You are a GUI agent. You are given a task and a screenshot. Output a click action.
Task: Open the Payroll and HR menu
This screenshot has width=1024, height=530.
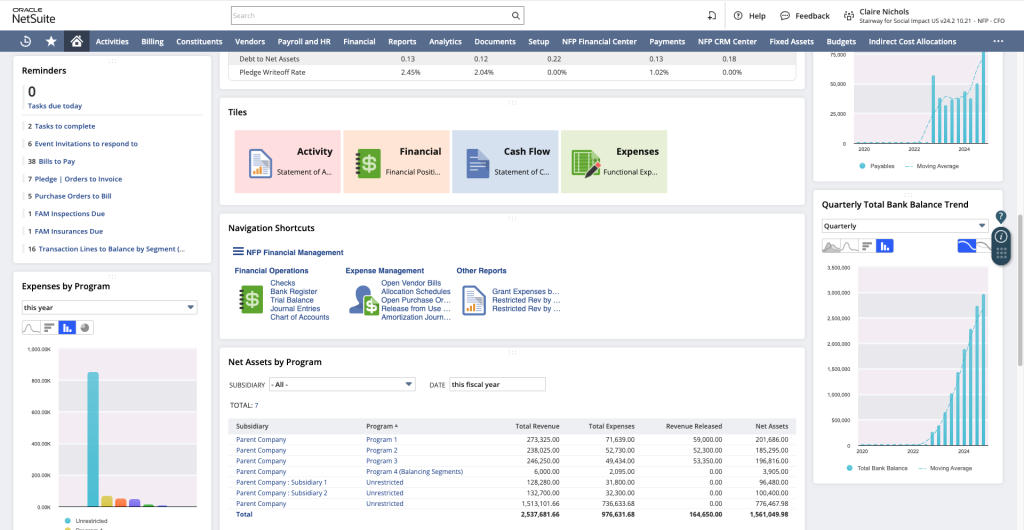(x=303, y=42)
